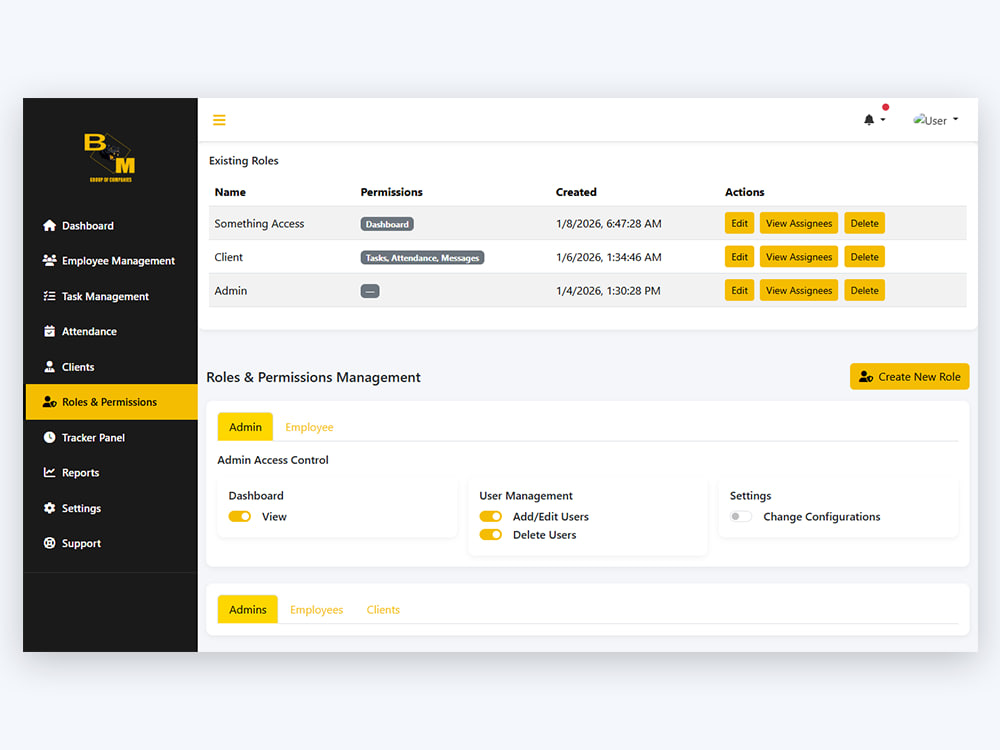Click the 1/6/2026, 1:34:46 AM date
This screenshot has height=750, width=1000.
[x=608, y=257]
